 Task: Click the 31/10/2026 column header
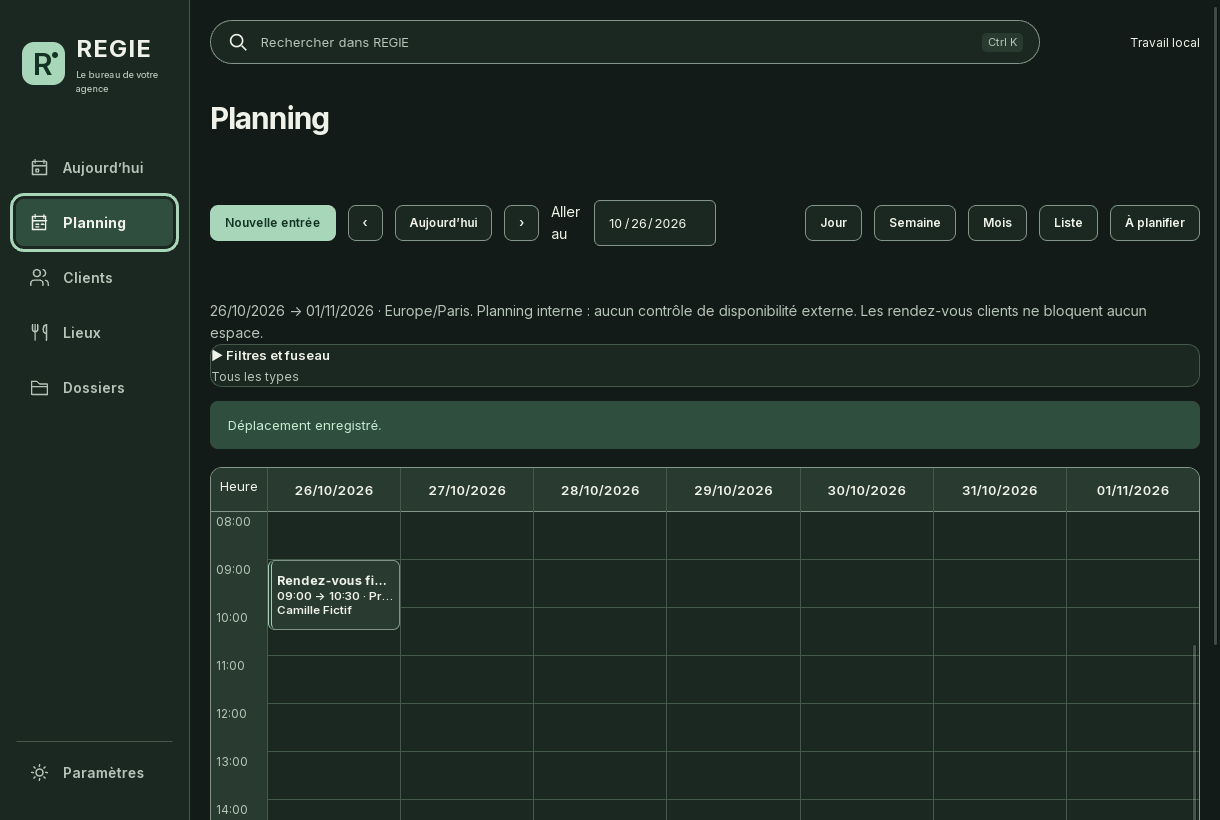1000,490
